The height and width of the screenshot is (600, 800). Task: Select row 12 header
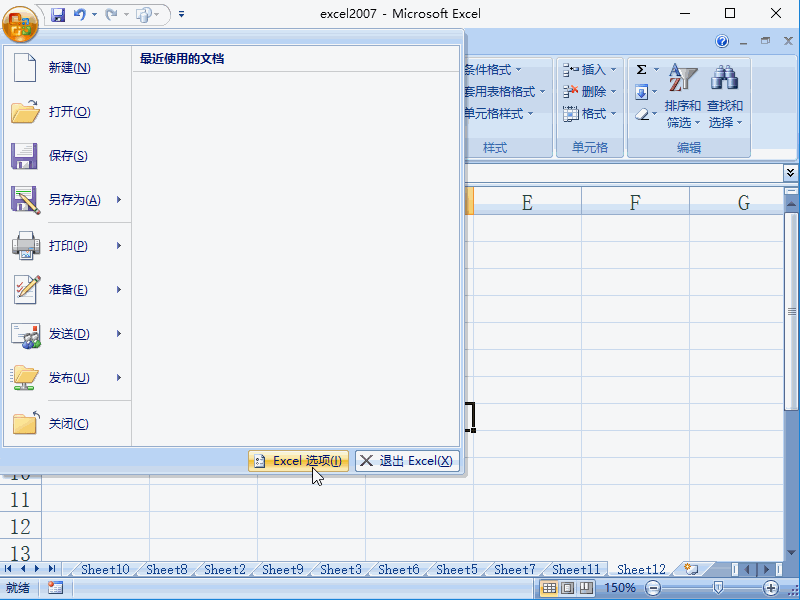[20, 527]
